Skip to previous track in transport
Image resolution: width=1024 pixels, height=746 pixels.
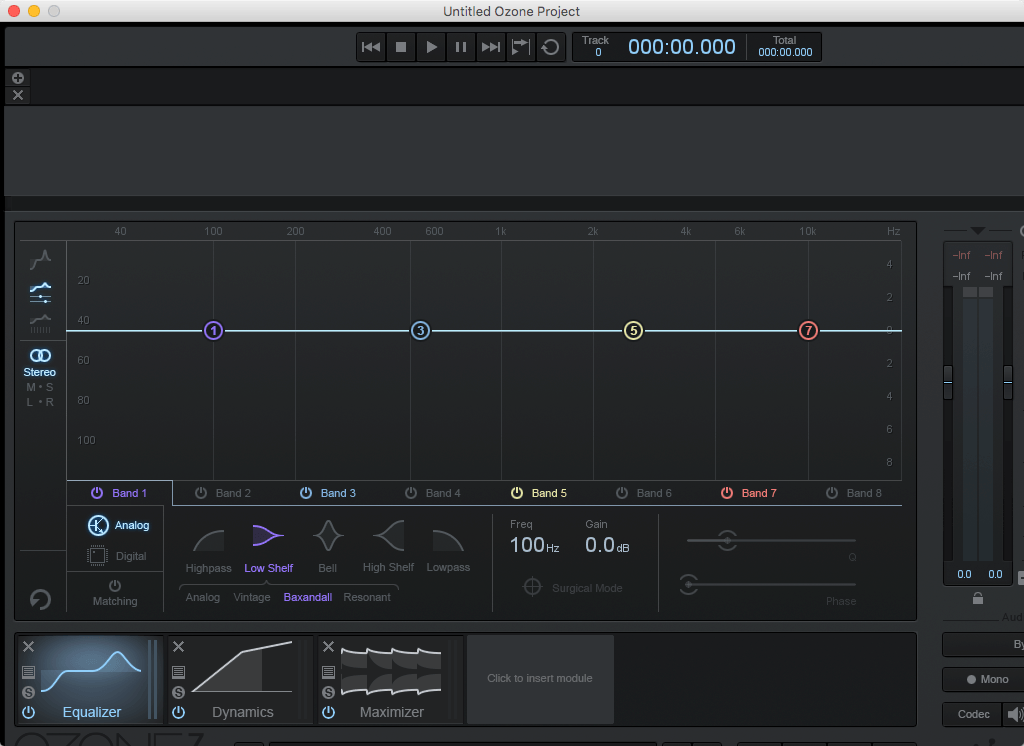point(371,47)
